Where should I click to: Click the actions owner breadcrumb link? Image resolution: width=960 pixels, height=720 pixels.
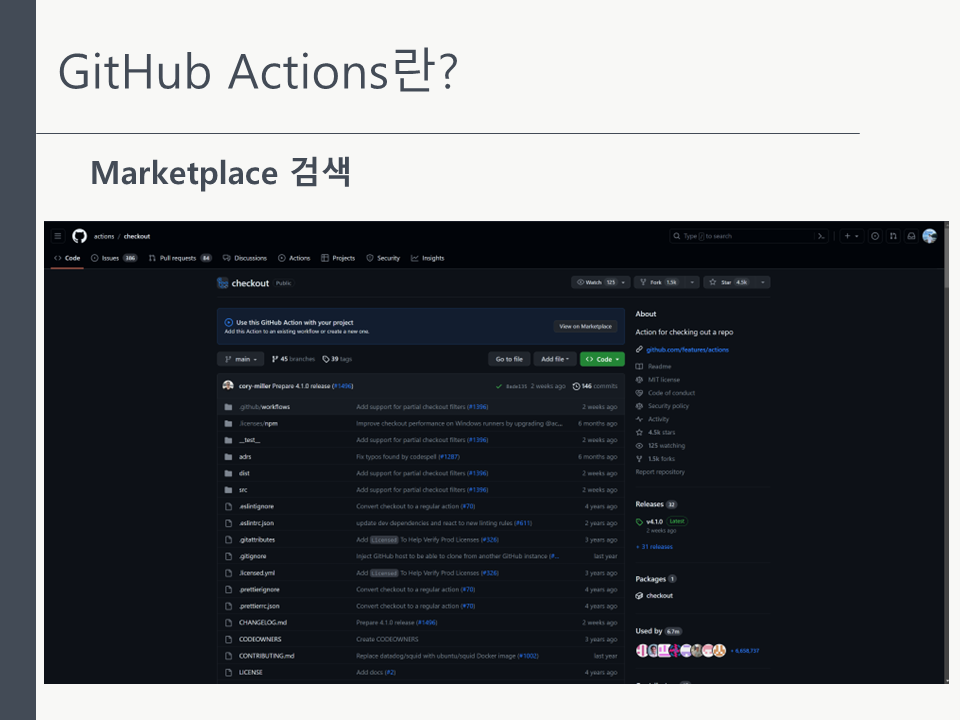(x=104, y=236)
